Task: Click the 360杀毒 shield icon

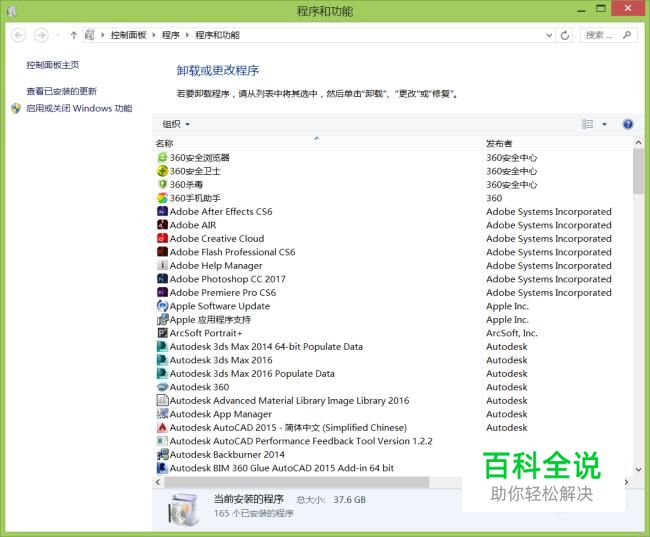Action: click(162, 185)
